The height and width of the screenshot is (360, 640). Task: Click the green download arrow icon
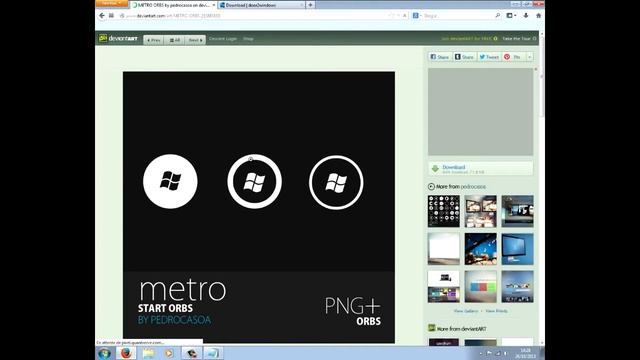[x=435, y=169]
